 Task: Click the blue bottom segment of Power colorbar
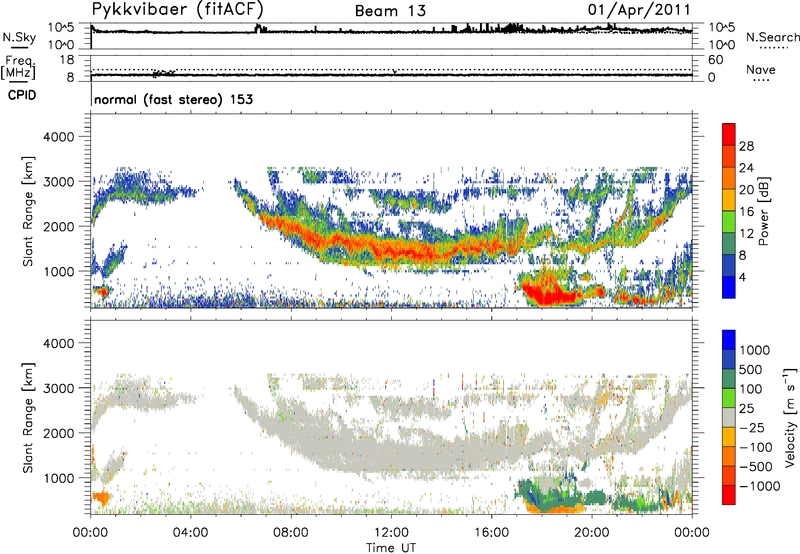729,287
